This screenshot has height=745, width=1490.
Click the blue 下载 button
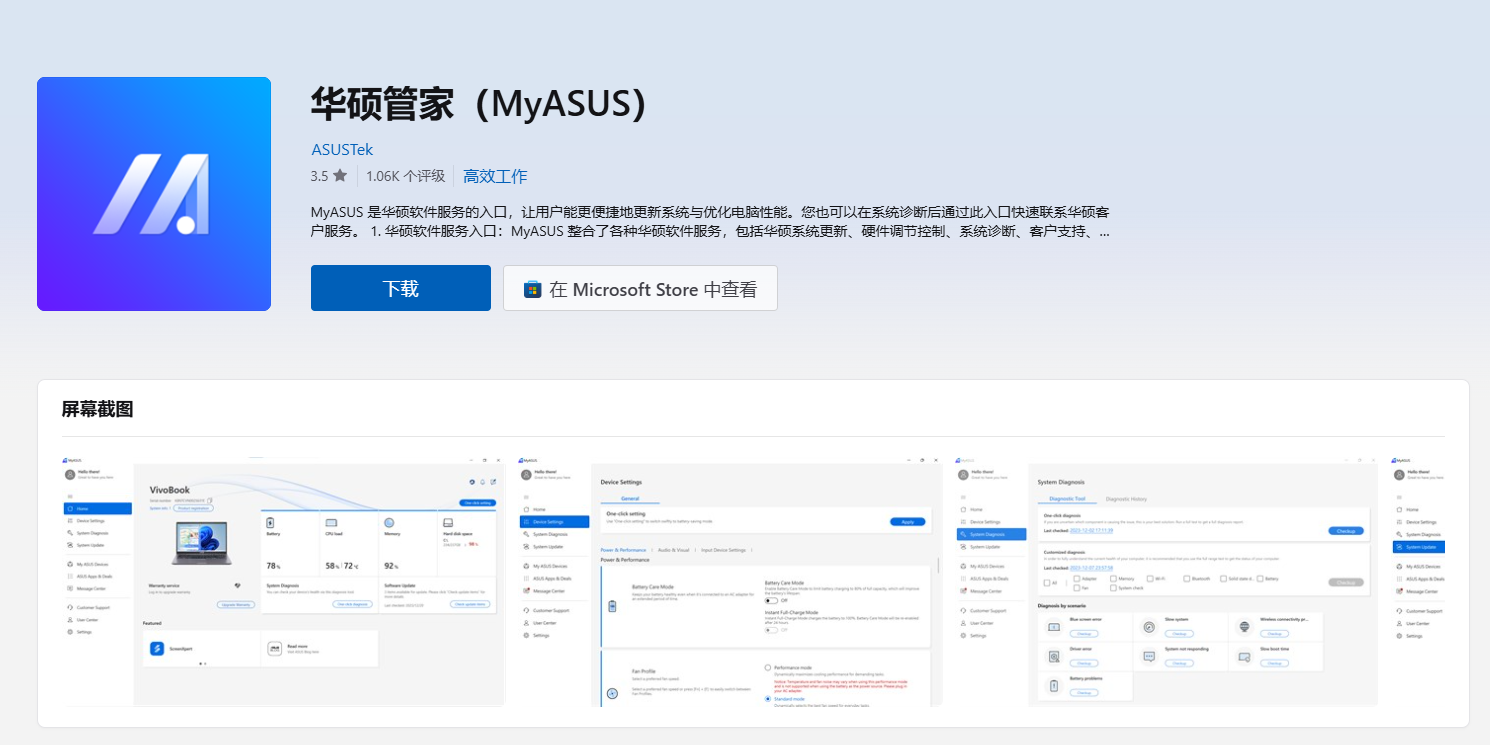pyautogui.click(x=401, y=288)
